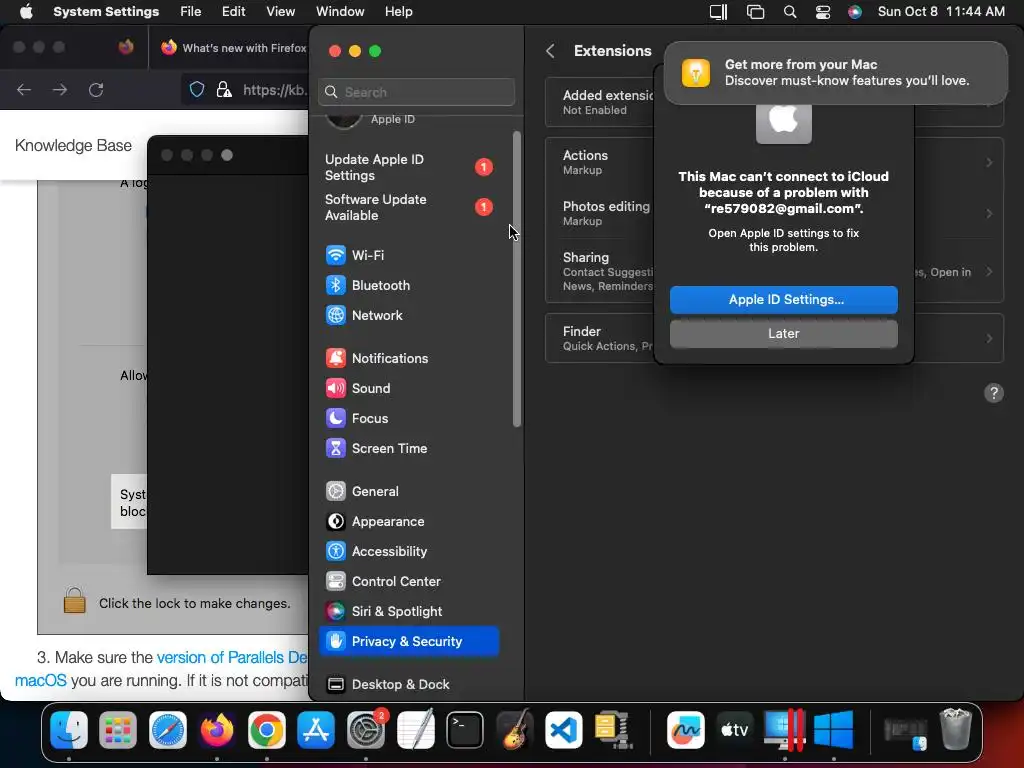
Task: Open the Help menu
Action: (x=398, y=12)
